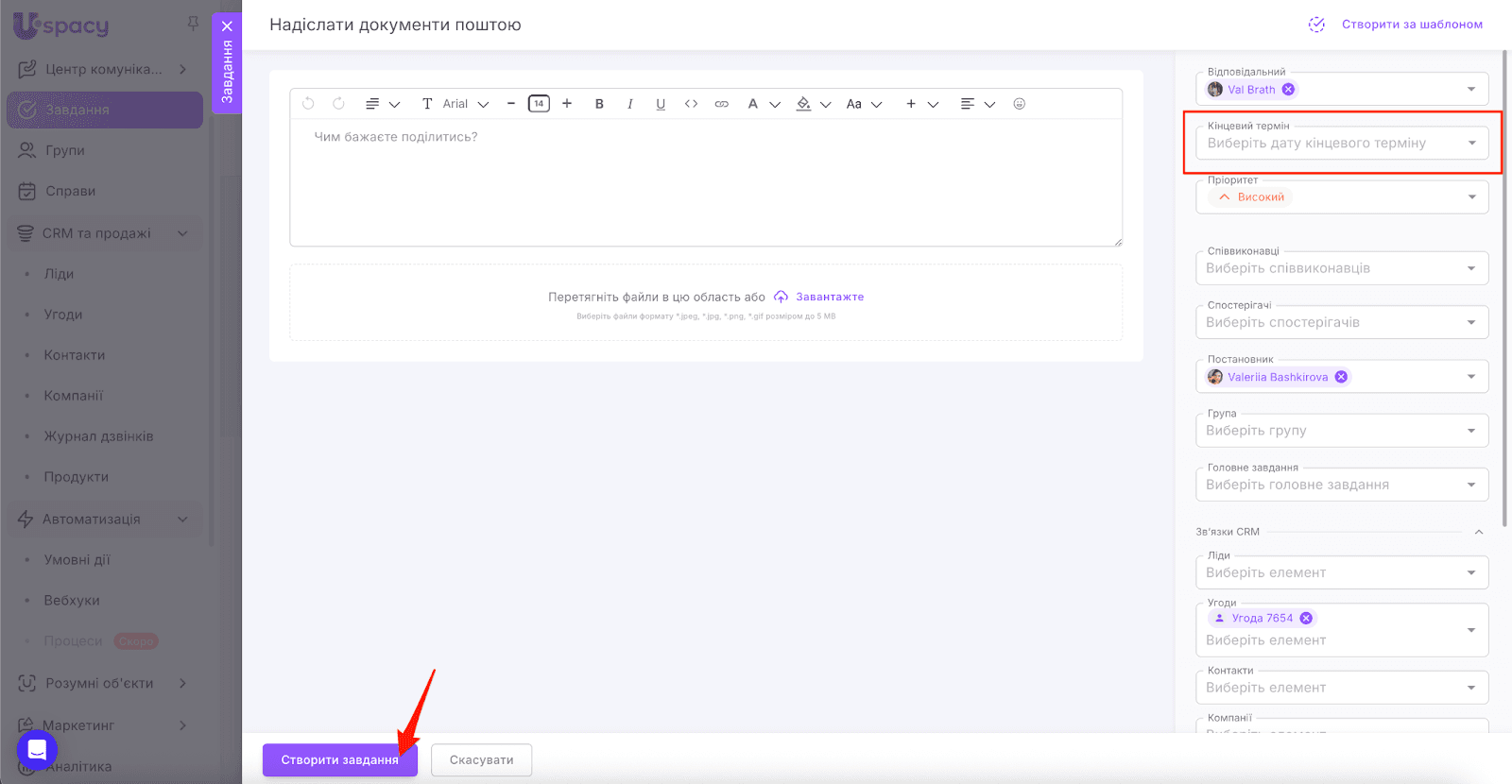Click the Uspacy logo

point(61,26)
